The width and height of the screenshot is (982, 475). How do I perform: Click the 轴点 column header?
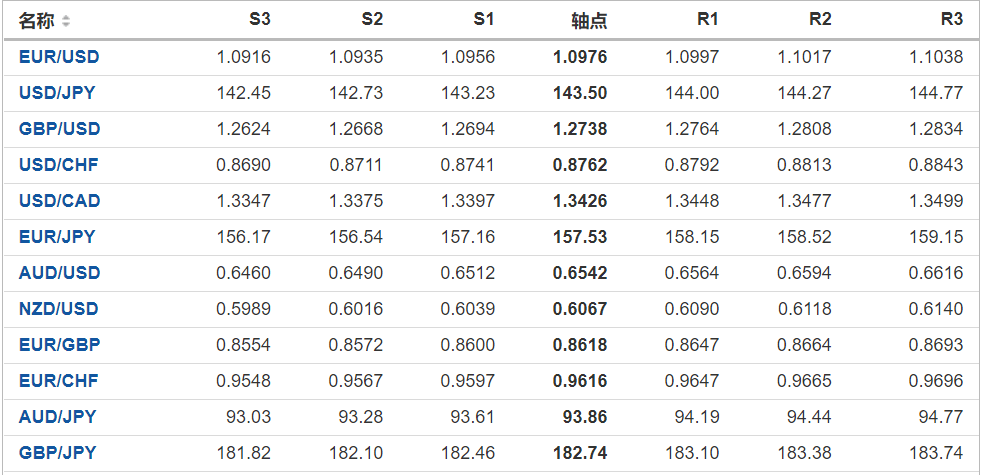point(589,21)
